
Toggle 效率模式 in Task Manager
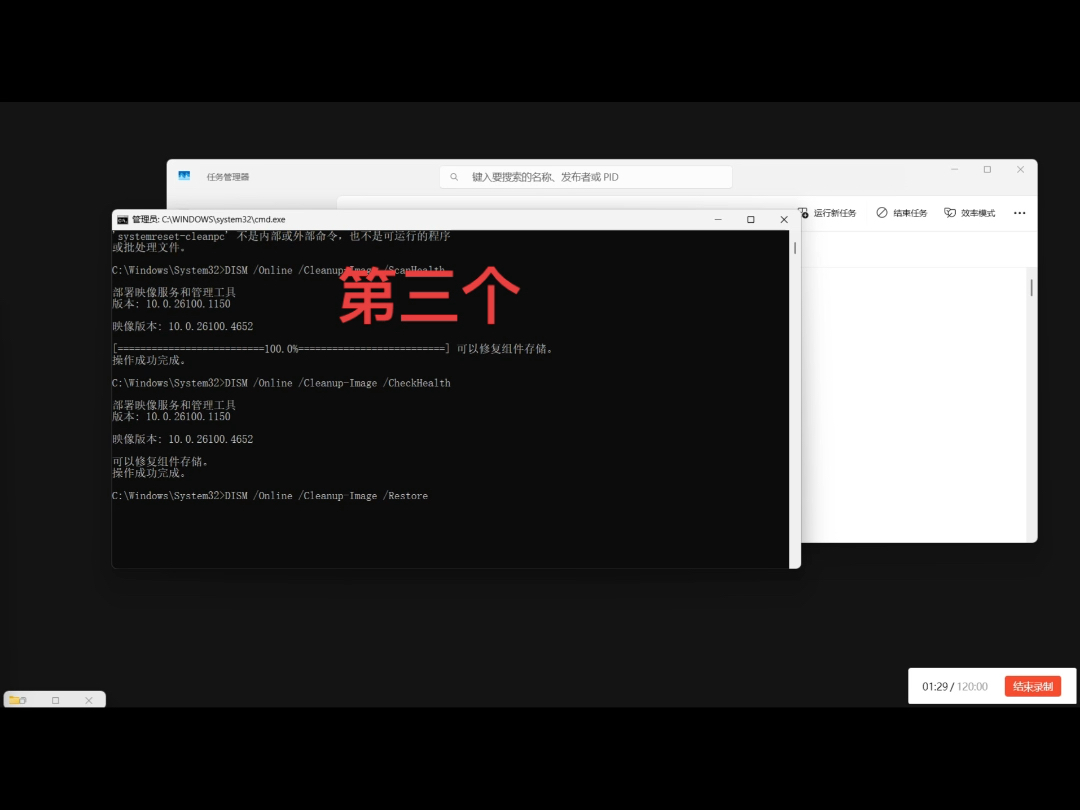(969, 213)
